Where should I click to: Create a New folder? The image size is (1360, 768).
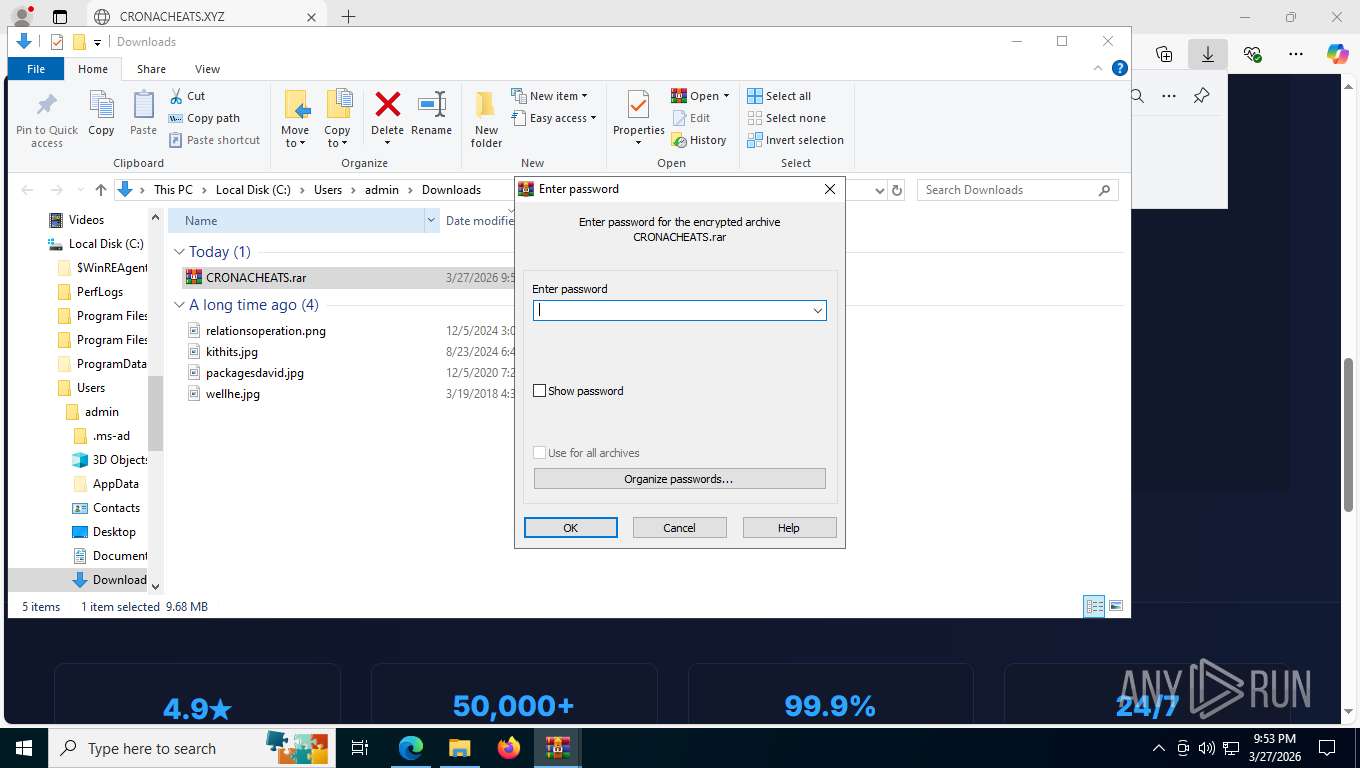486,119
